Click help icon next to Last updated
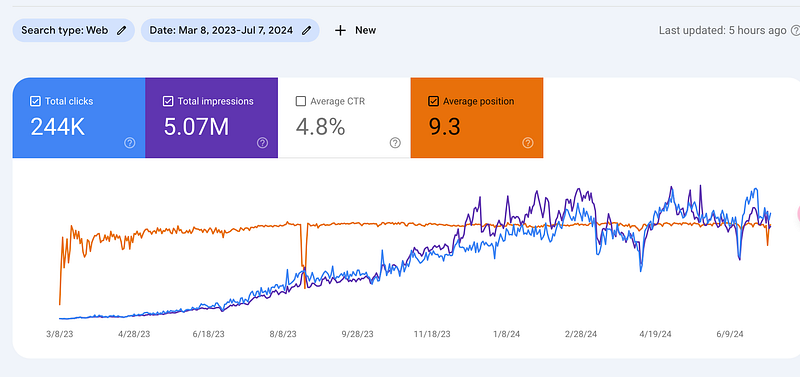The height and width of the screenshot is (377, 800). coord(795,31)
